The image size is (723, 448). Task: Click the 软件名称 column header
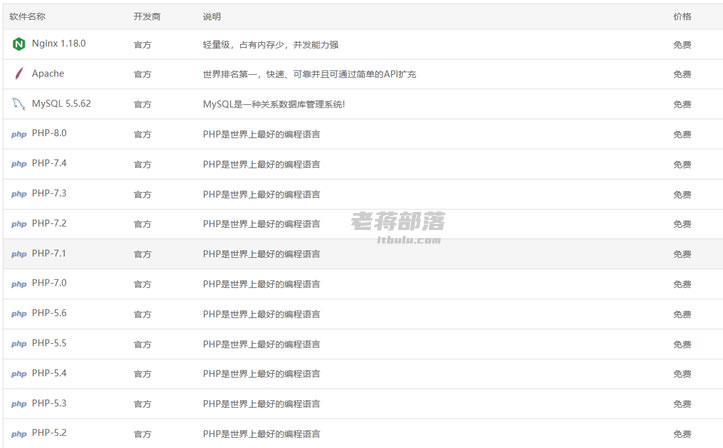click(x=27, y=17)
